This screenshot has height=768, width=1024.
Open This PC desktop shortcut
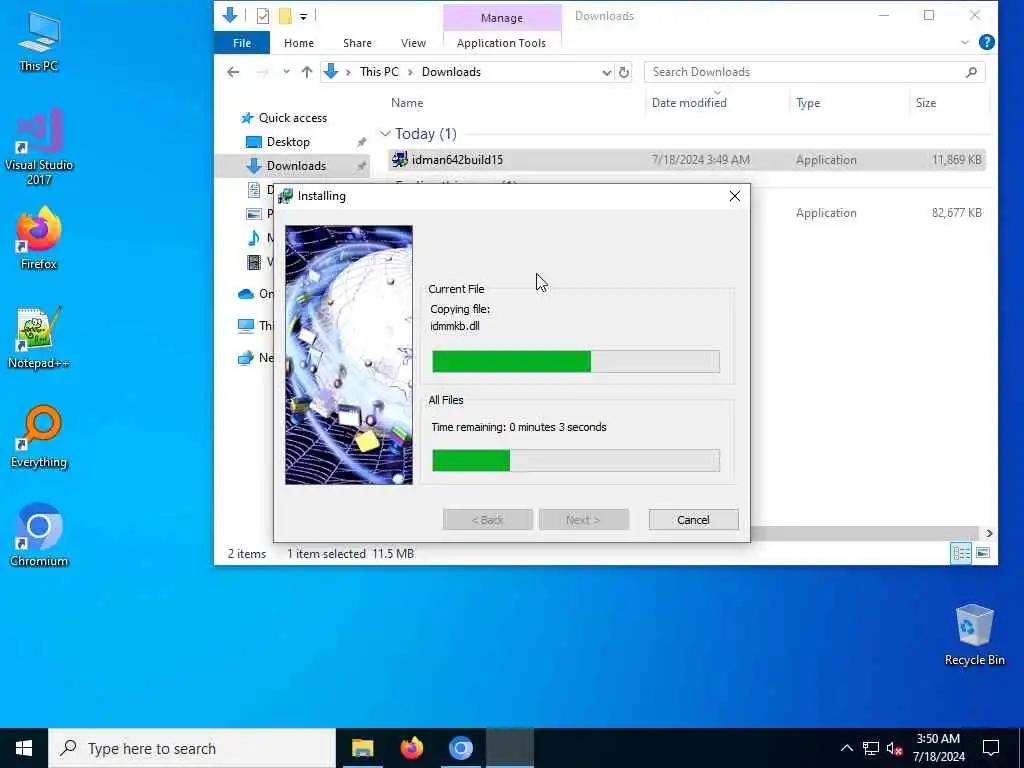pyautogui.click(x=39, y=41)
